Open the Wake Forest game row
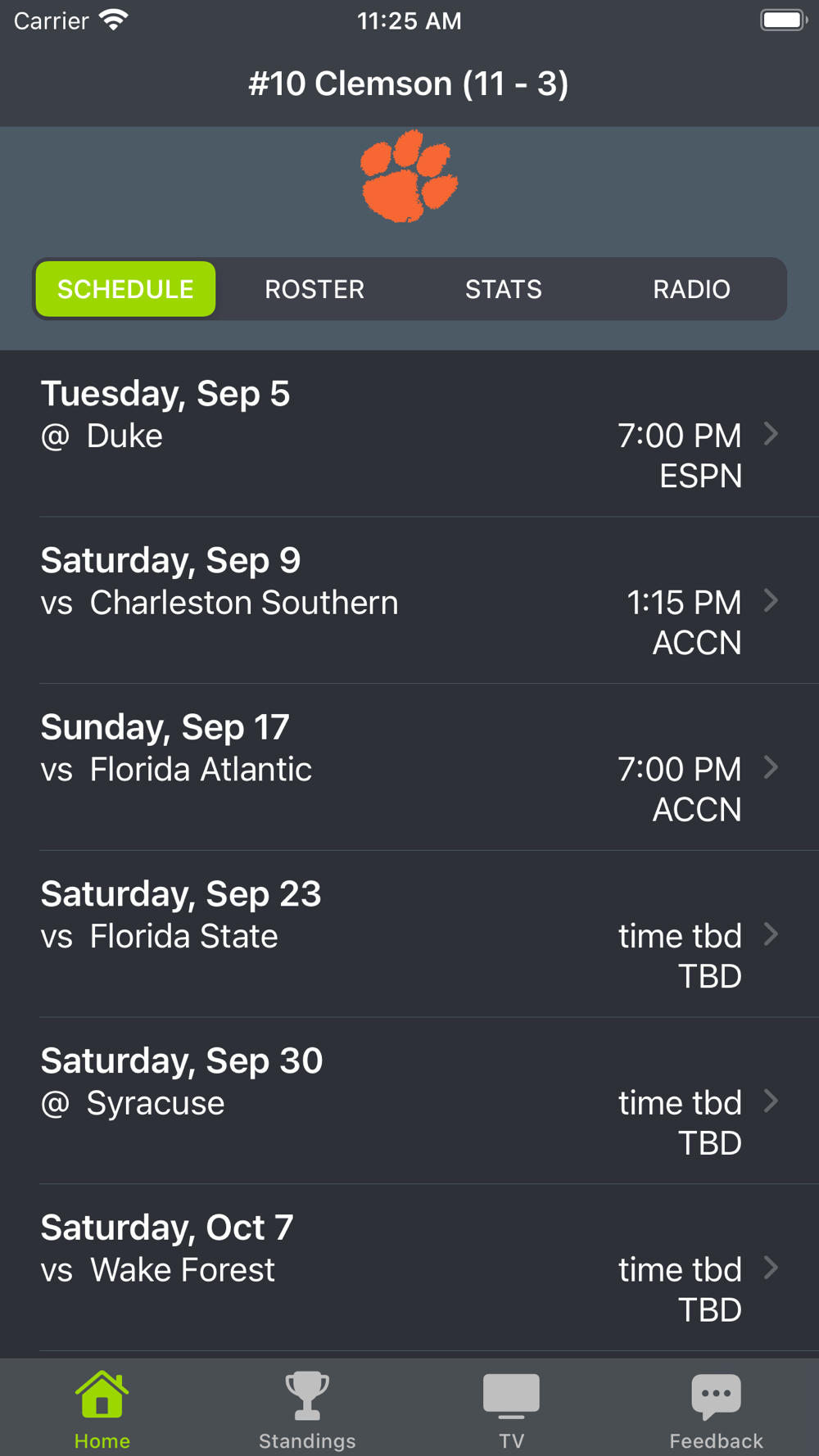Viewport: 819px width, 1456px height. tap(409, 1268)
